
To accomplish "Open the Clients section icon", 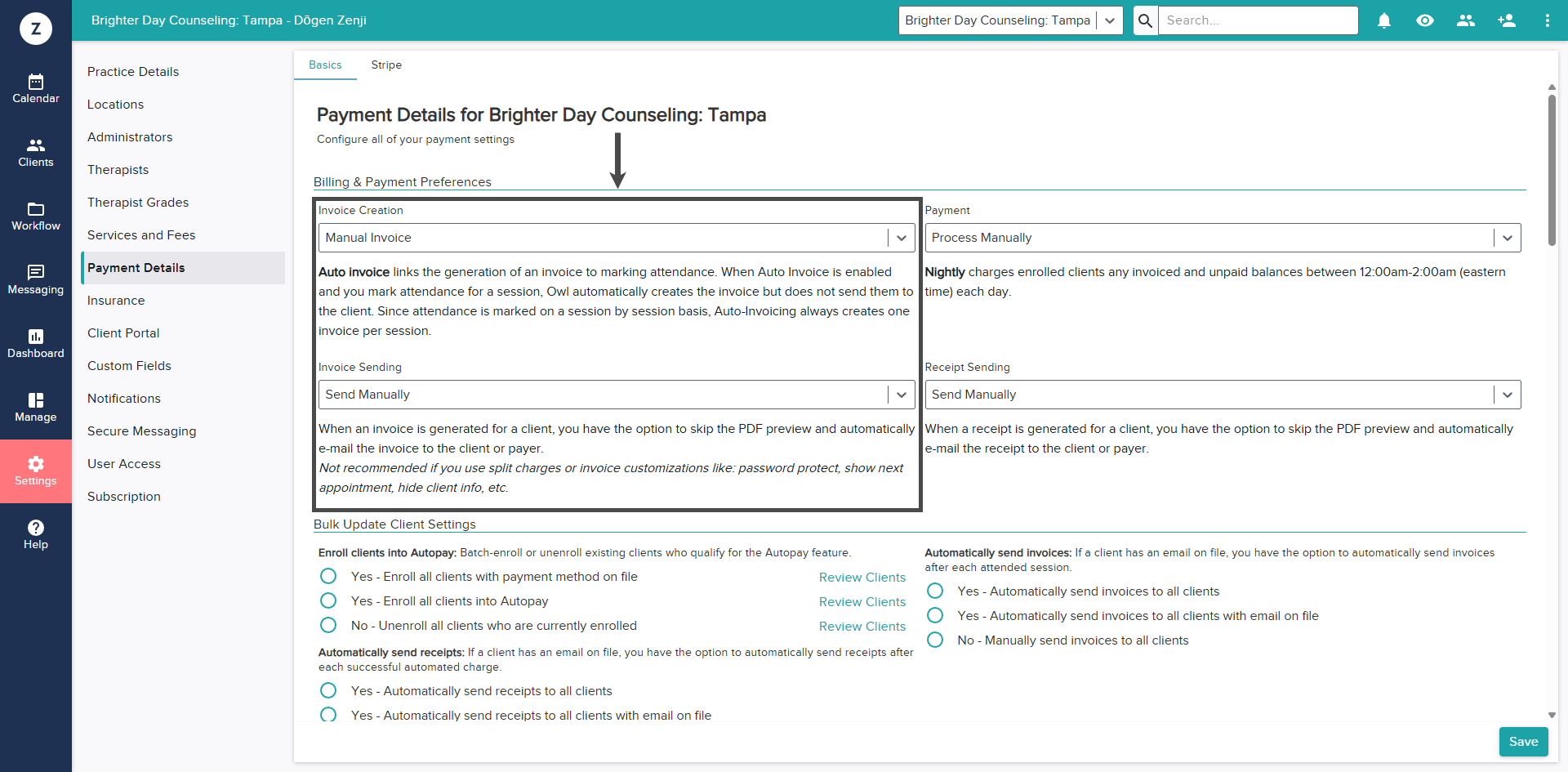I will 36,145.
